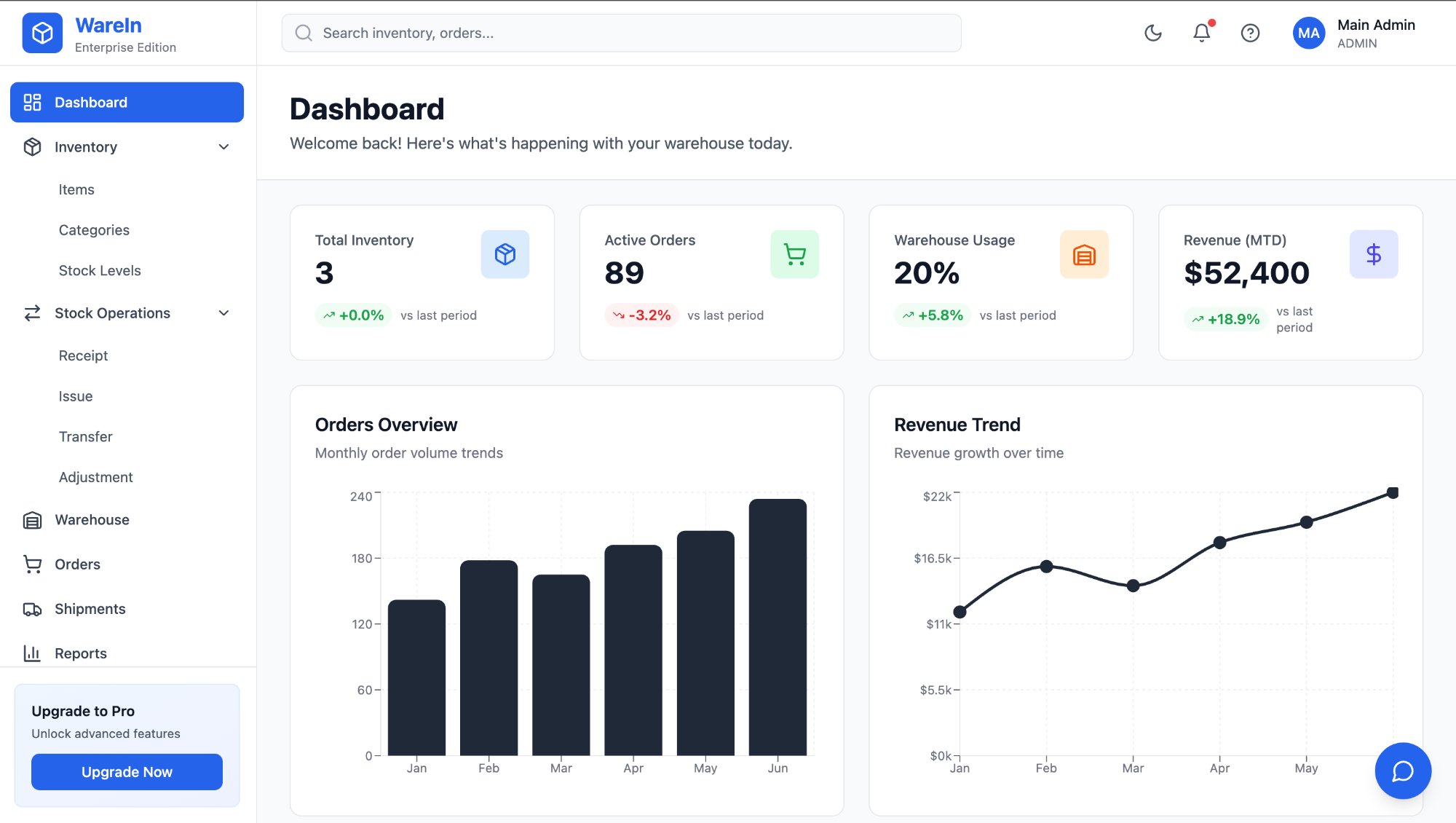1456x823 pixels.
Task: Click the Upgrade Now button
Action: (x=126, y=771)
